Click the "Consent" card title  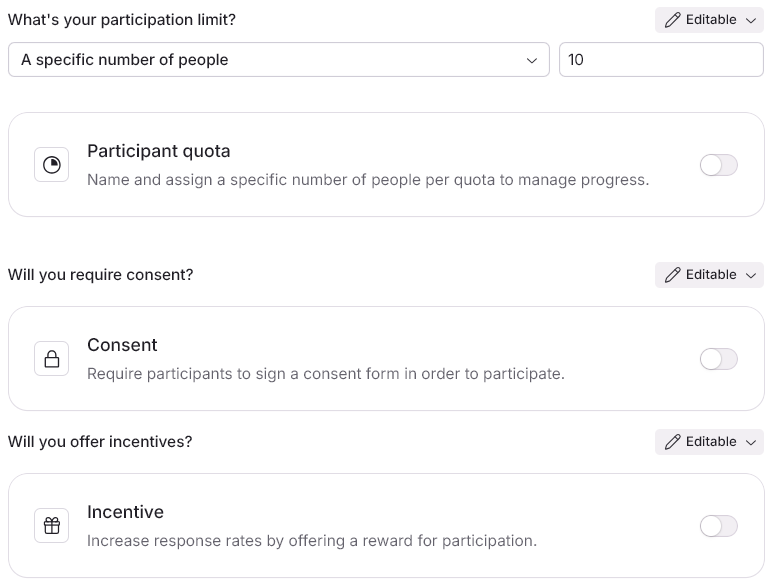pos(122,345)
